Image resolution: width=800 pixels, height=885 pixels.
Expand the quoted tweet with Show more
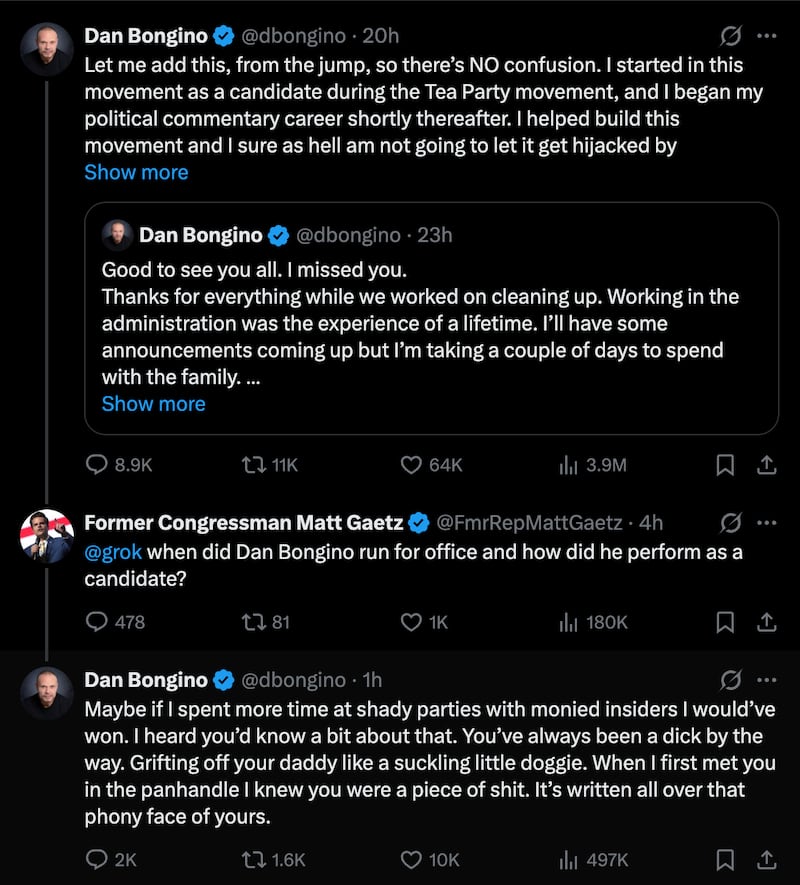153,403
